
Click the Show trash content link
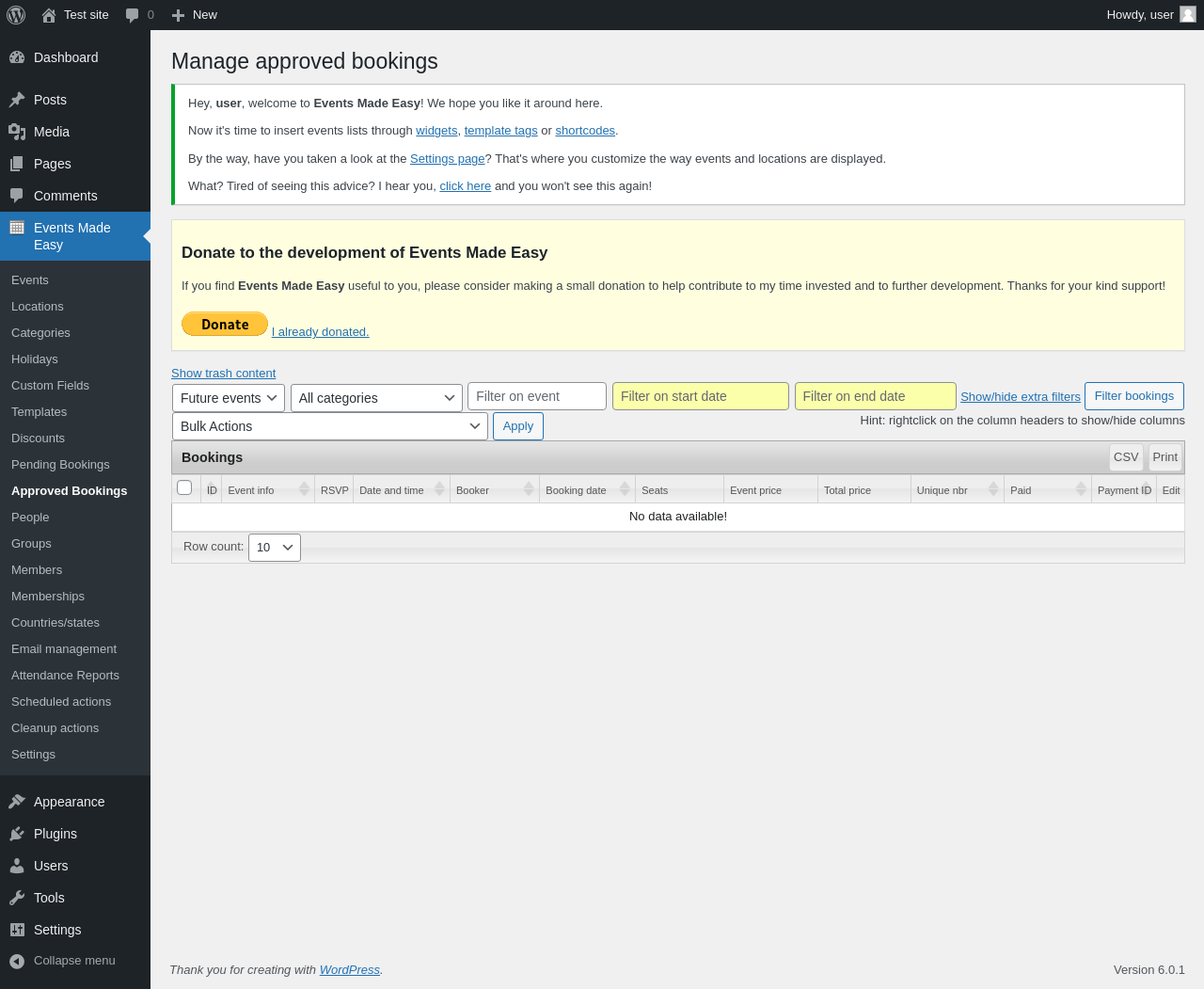tap(224, 374)
